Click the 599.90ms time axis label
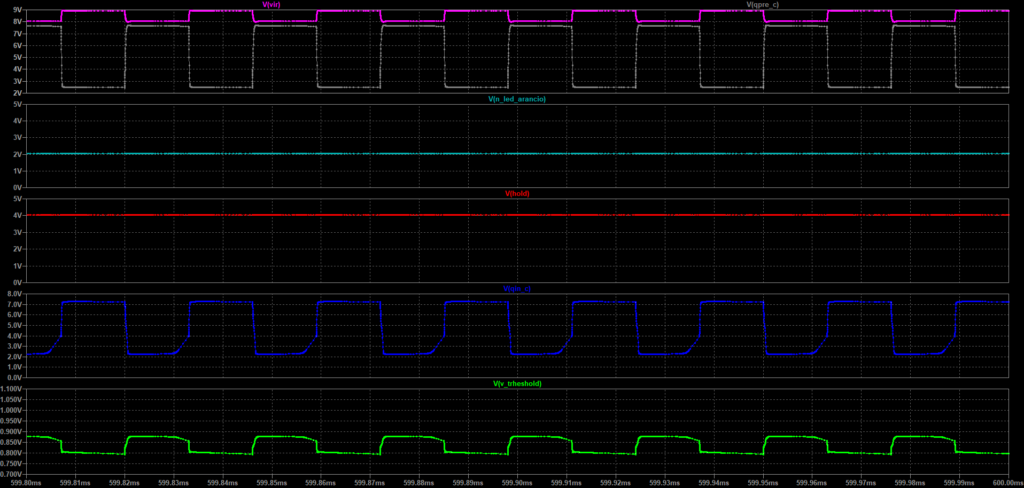 pos(517,483)
